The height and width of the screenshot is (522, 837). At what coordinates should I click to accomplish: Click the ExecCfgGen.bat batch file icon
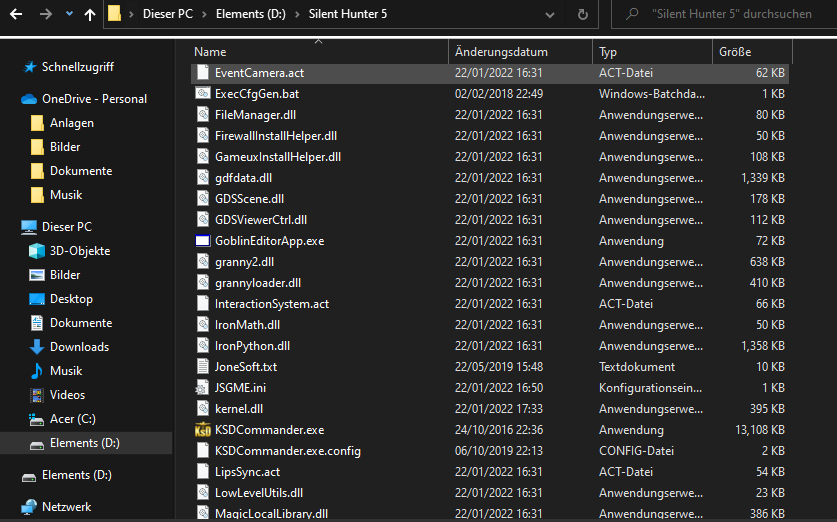pyautogui.click(x=203, y=93)
